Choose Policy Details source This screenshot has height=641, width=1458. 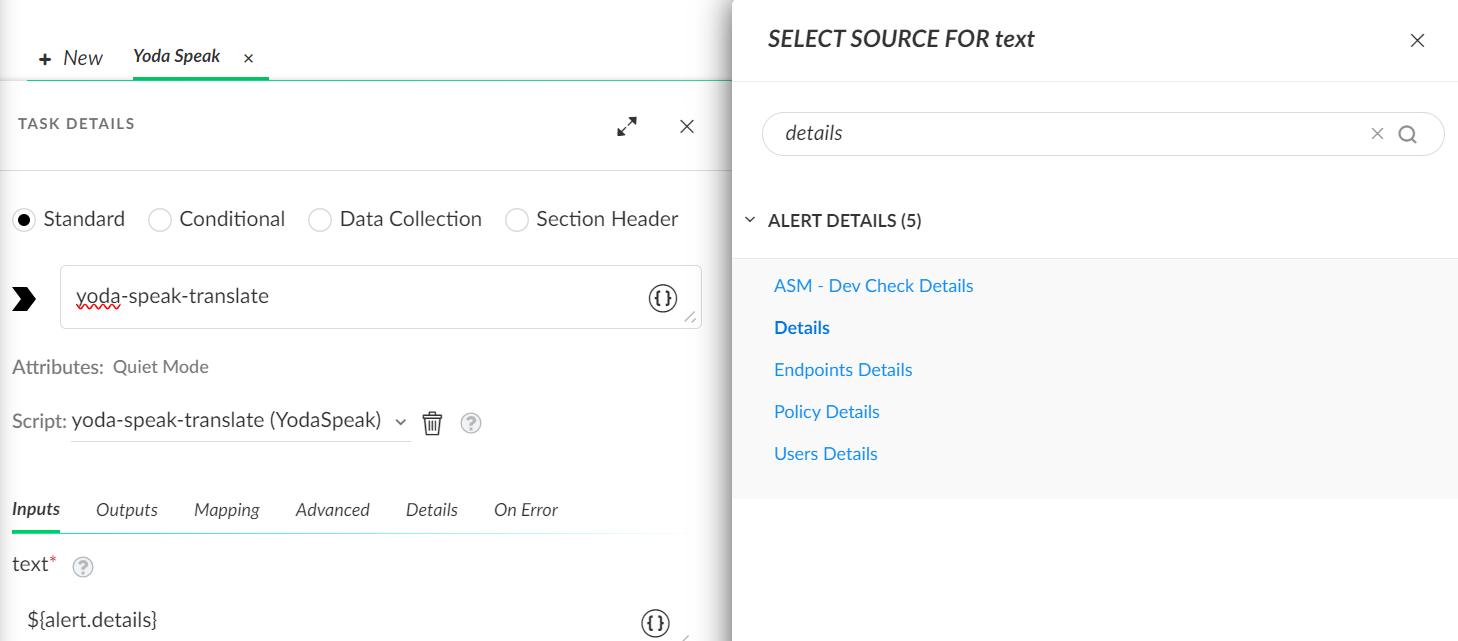(x=827, y=412)
